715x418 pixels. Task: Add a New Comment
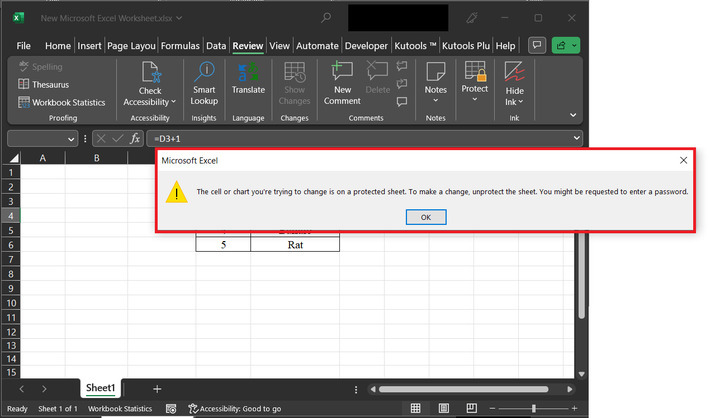tap(342, 84)
